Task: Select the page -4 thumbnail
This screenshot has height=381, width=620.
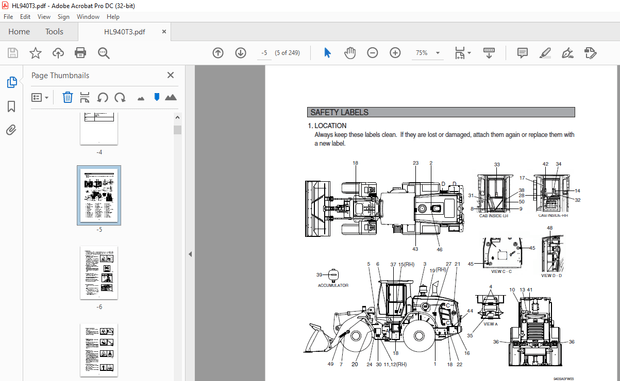Action: point(99,128)
